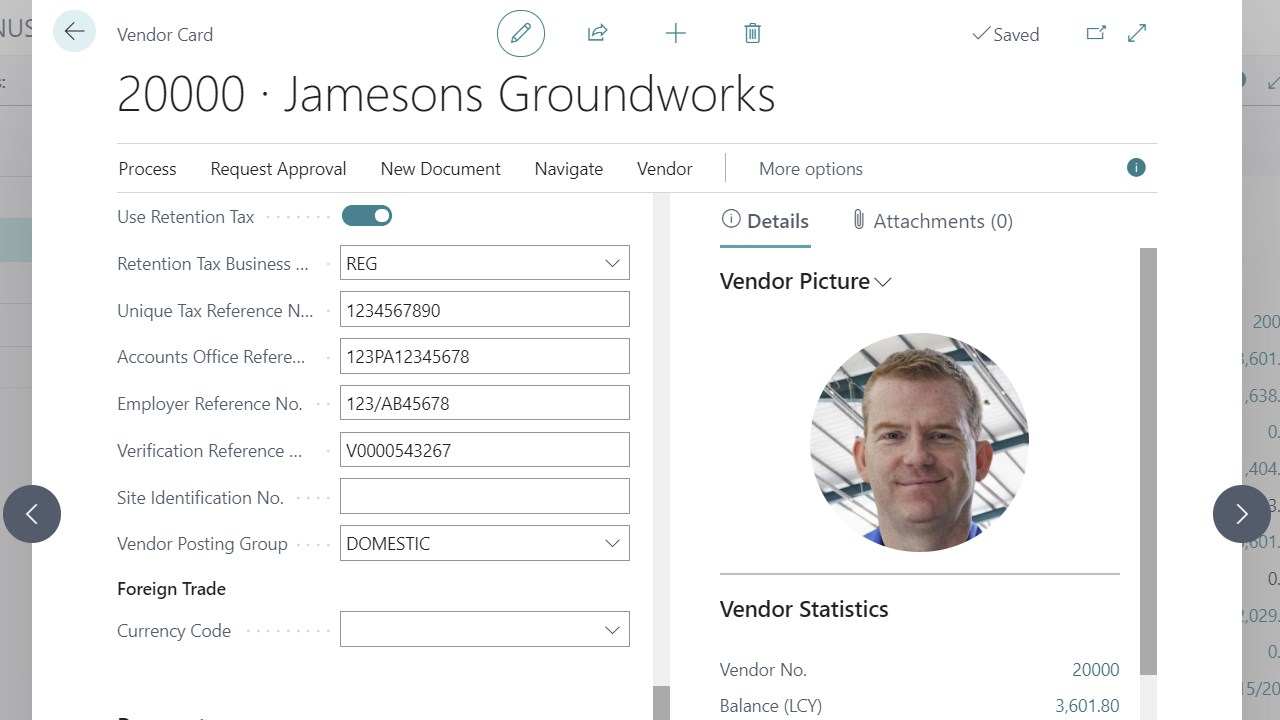
Task: Expand the page to full screen
Action: pyautogui.click(x=1137, y=34)
